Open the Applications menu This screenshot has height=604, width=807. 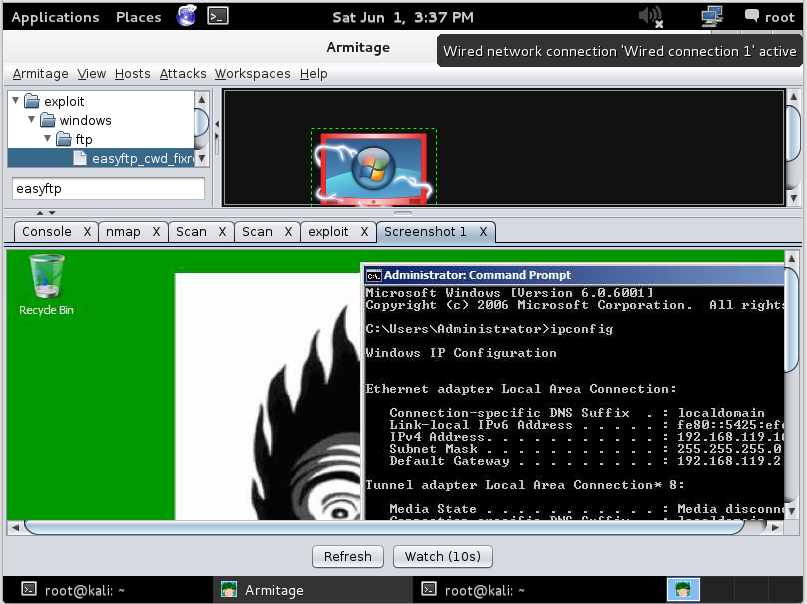click(x=55, y=17)
